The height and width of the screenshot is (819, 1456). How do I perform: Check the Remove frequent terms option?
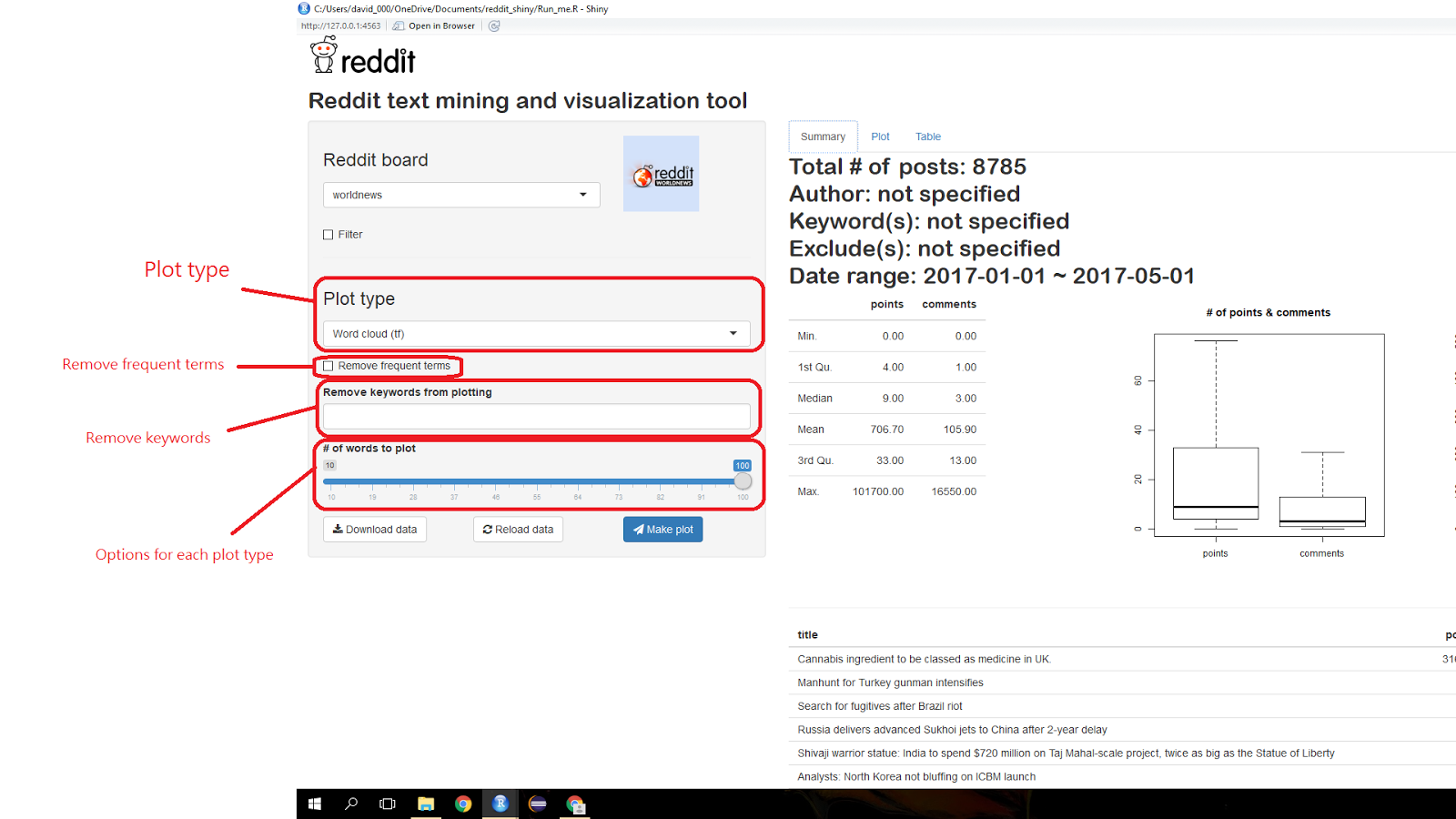pyautogui.click(x=328, y=366)
